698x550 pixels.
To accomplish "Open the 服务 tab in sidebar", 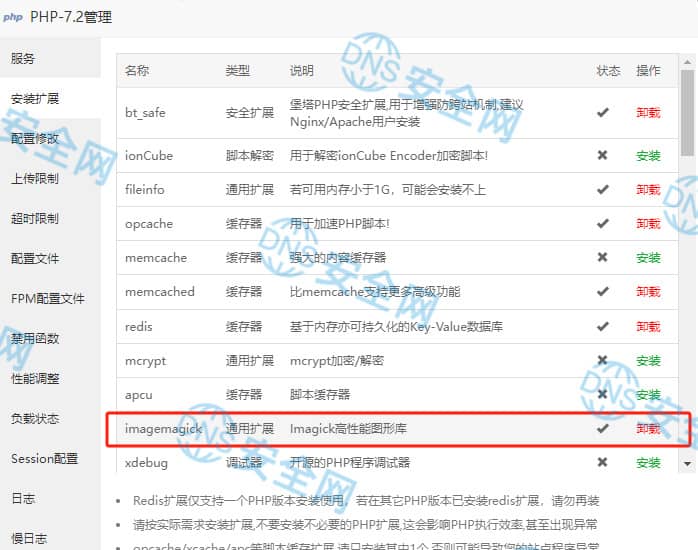I will [x=50, y=58].
